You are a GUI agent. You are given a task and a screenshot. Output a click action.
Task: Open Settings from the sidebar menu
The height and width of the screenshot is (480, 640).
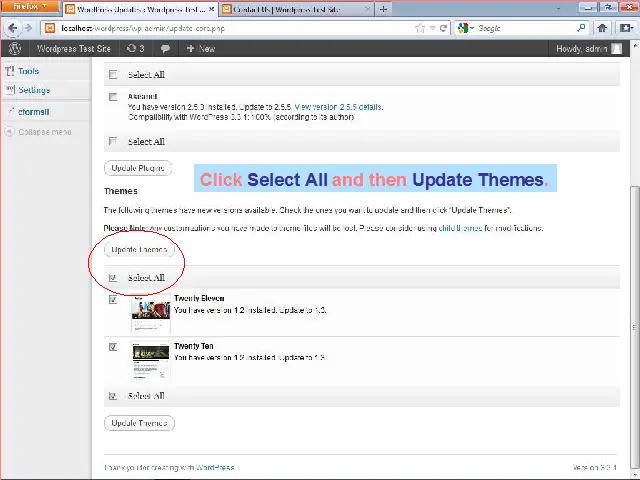[33, 90]
